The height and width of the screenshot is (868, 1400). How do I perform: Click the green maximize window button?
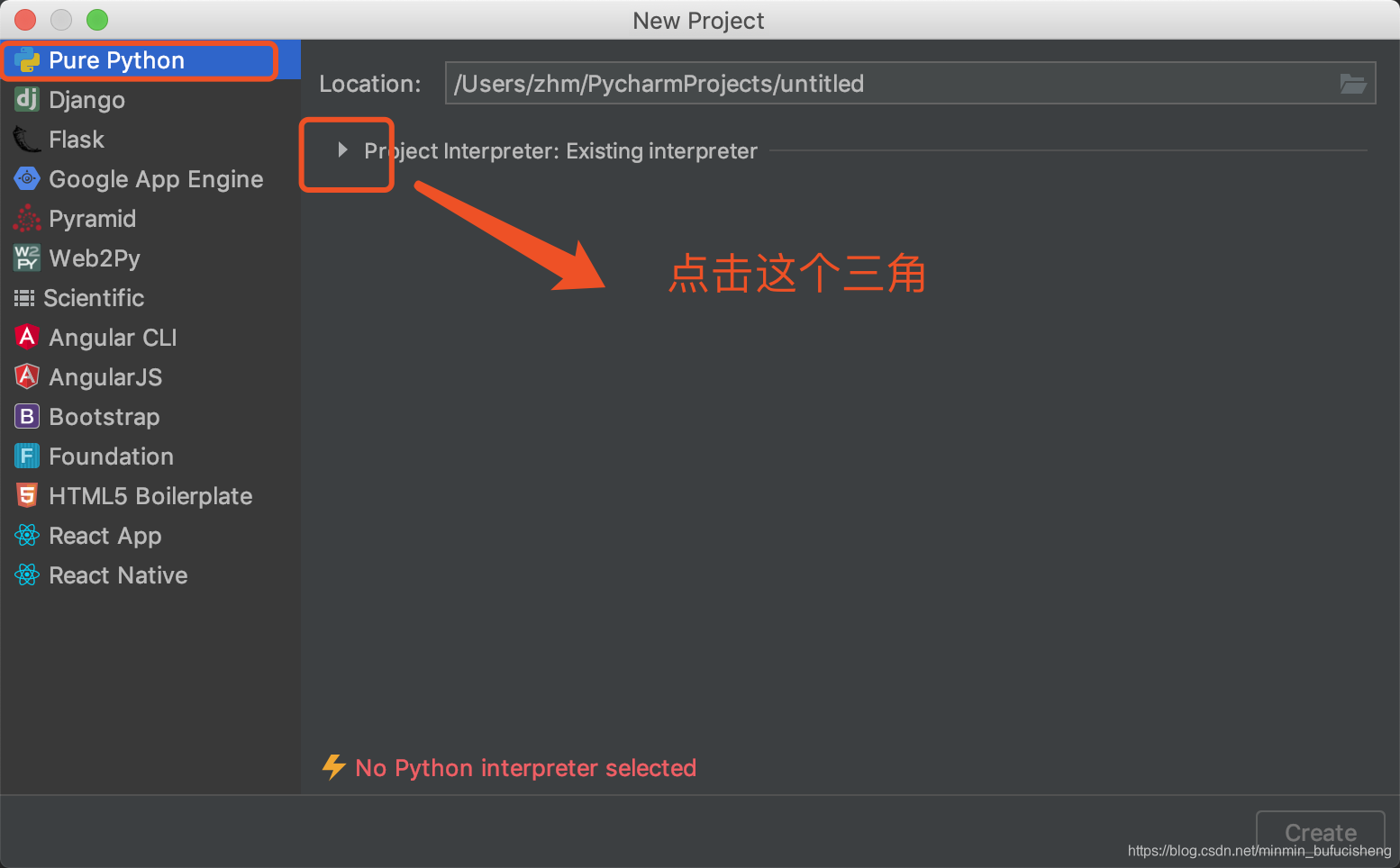click(x=97, y=20)
